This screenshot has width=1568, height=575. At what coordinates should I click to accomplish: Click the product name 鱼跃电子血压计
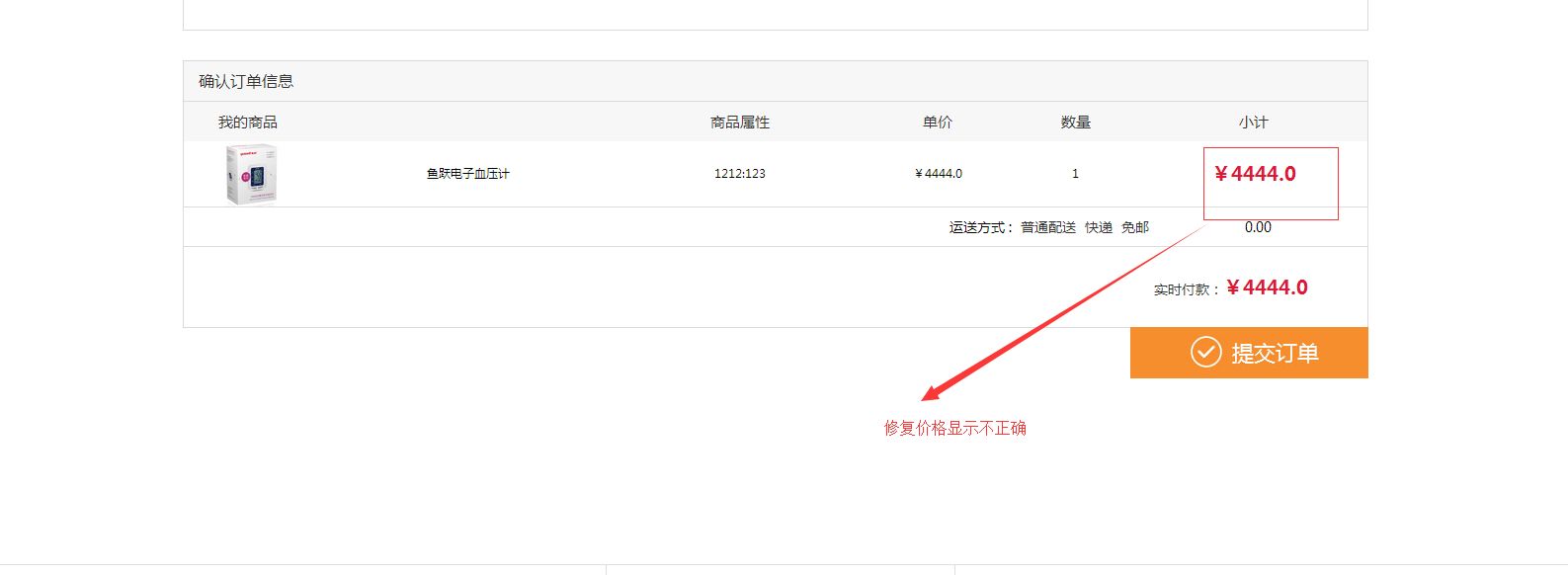(467, 174)
